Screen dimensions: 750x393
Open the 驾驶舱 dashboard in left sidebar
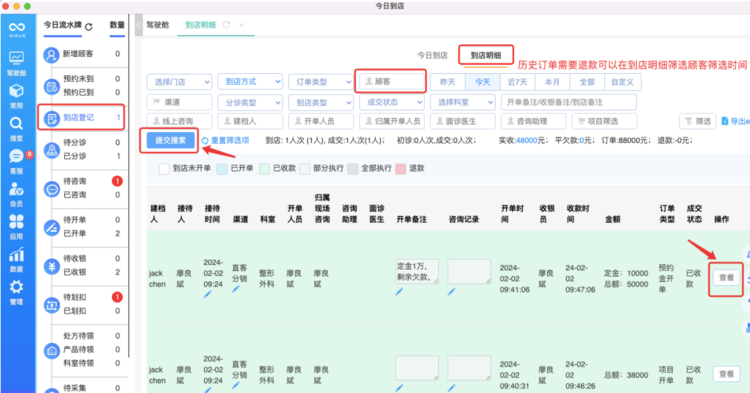point(16,63)
